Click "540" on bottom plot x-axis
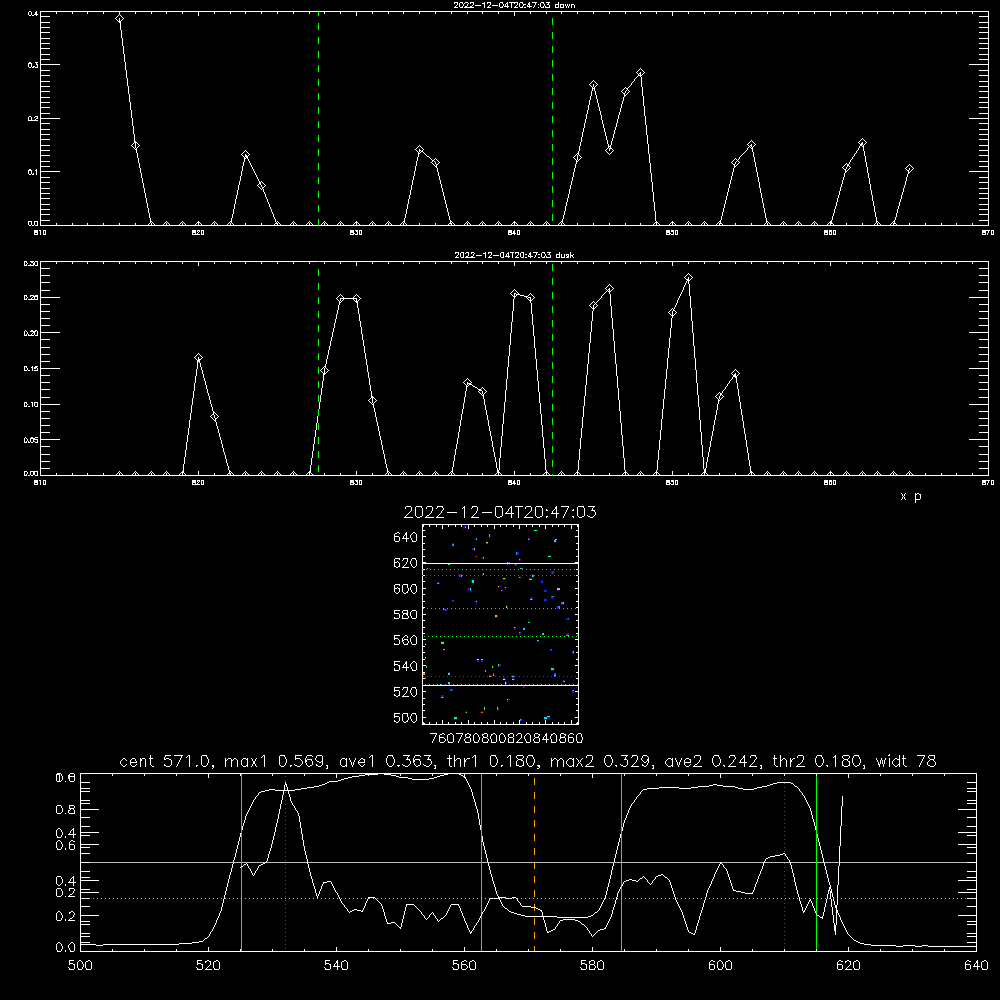Viewport: 1000px width, 1000px height. [x=336, y=966]
